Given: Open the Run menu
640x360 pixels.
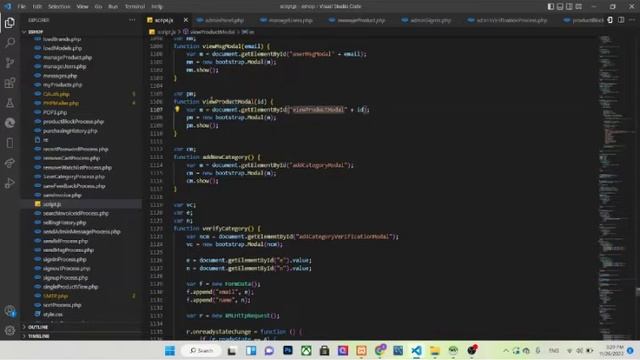Looking at the screenshot, I should [x=113, y=7].
